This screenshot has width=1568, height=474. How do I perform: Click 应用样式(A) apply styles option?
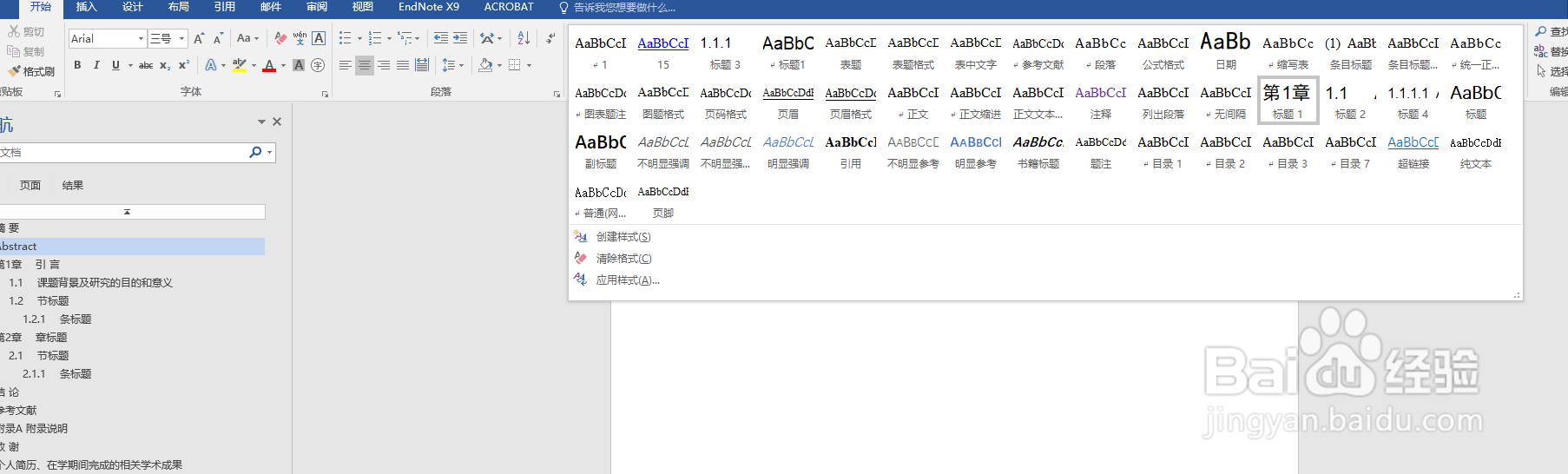click(x=627, y=280)
